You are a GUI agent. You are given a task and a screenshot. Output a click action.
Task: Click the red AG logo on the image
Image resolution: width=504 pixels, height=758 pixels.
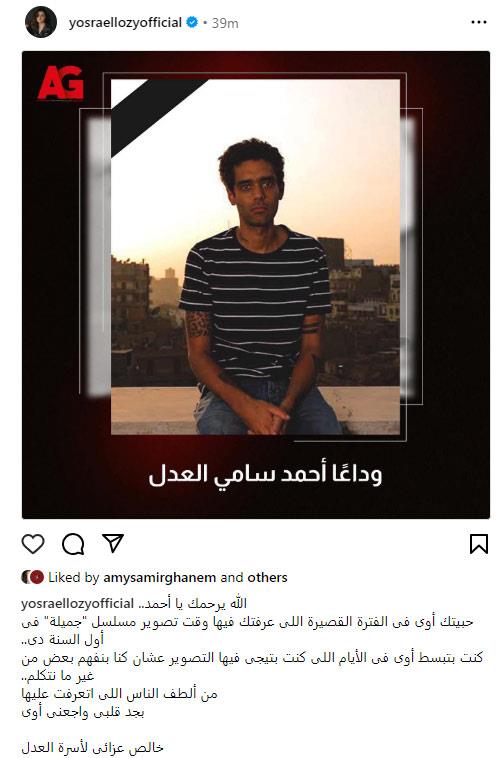pos(61,83)
